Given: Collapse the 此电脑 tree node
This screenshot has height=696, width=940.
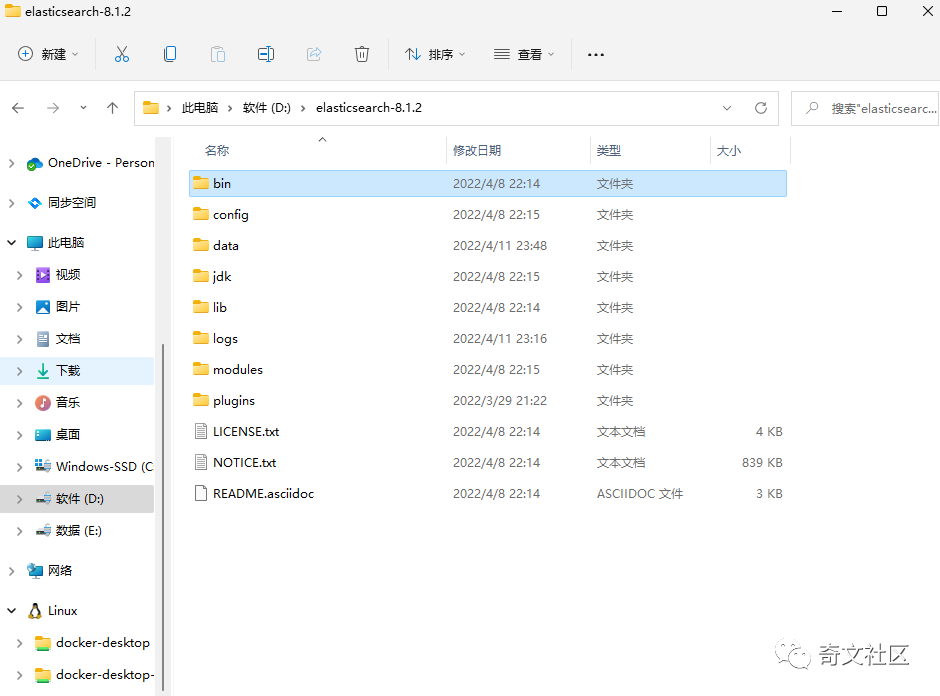Looking at the screenshot, I should pos(10,242).
